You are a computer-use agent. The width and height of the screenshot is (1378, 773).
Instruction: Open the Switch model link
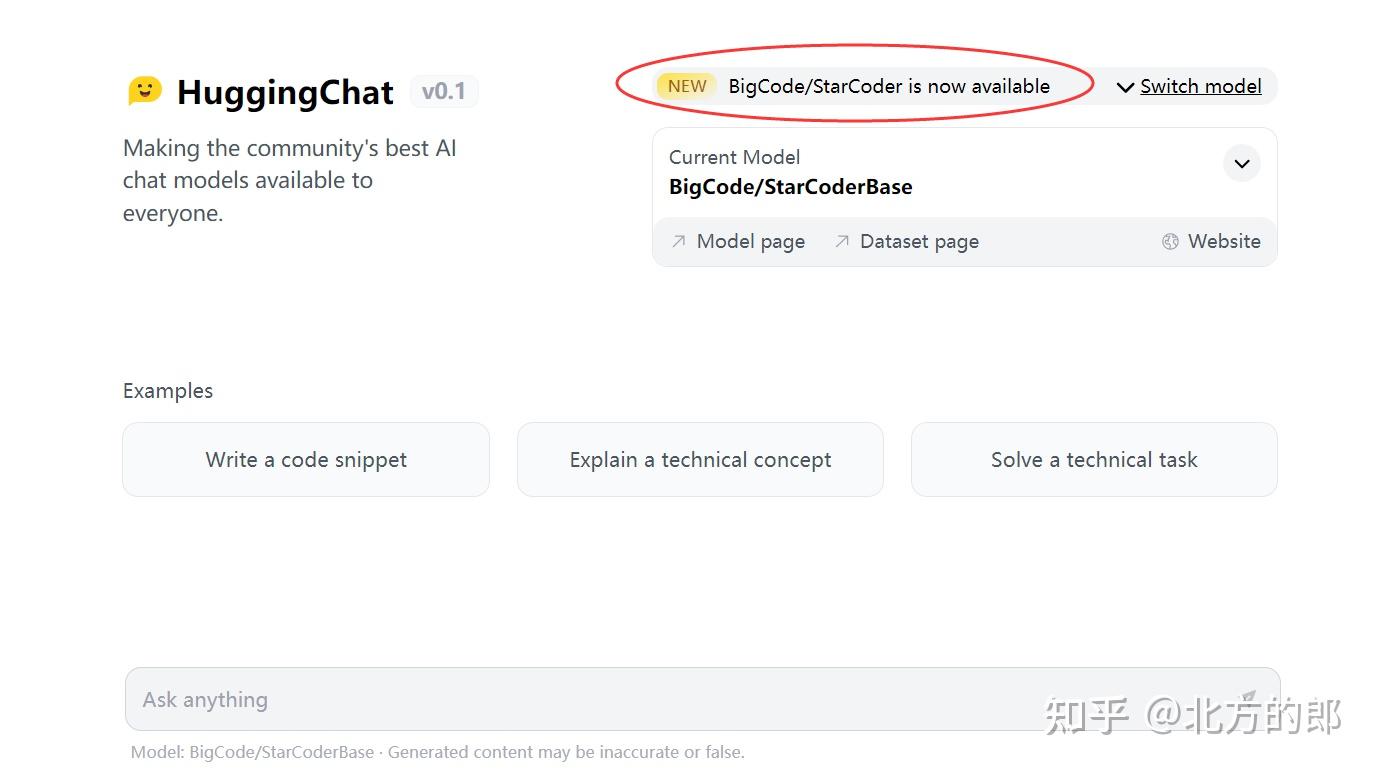(x=1200, y=87)
